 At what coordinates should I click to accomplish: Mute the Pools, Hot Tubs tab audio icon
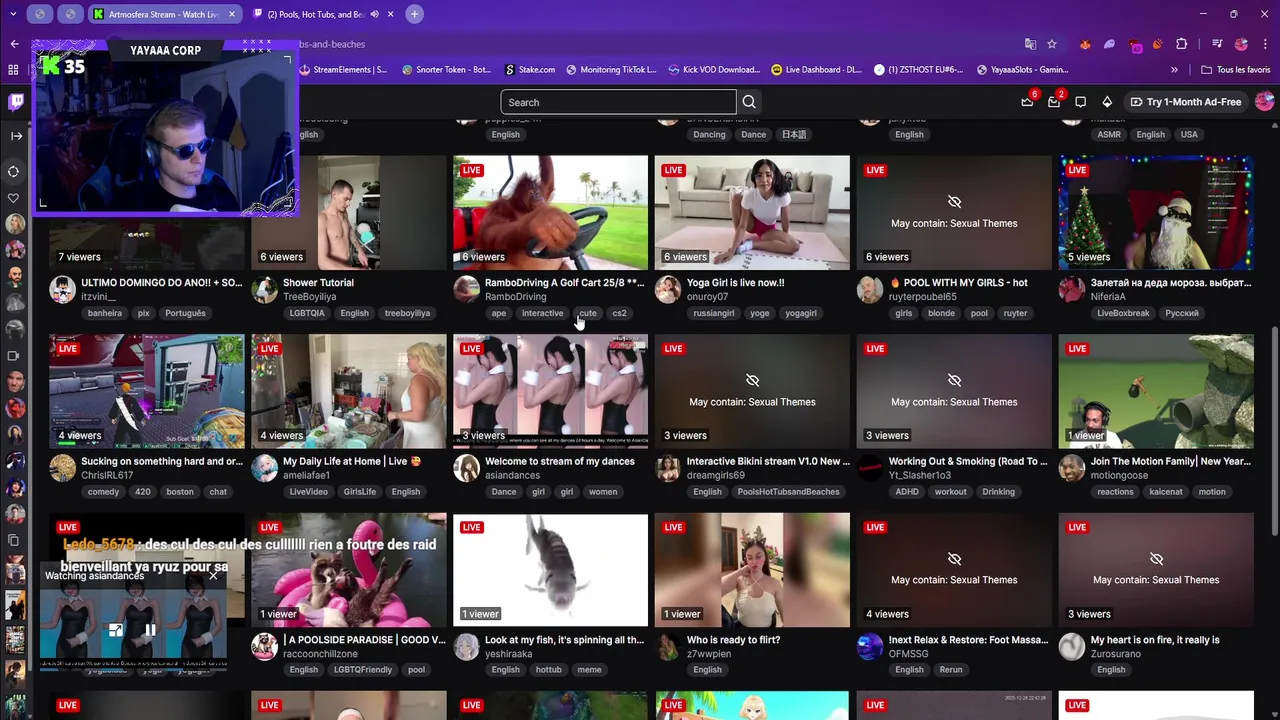point(375,14)
